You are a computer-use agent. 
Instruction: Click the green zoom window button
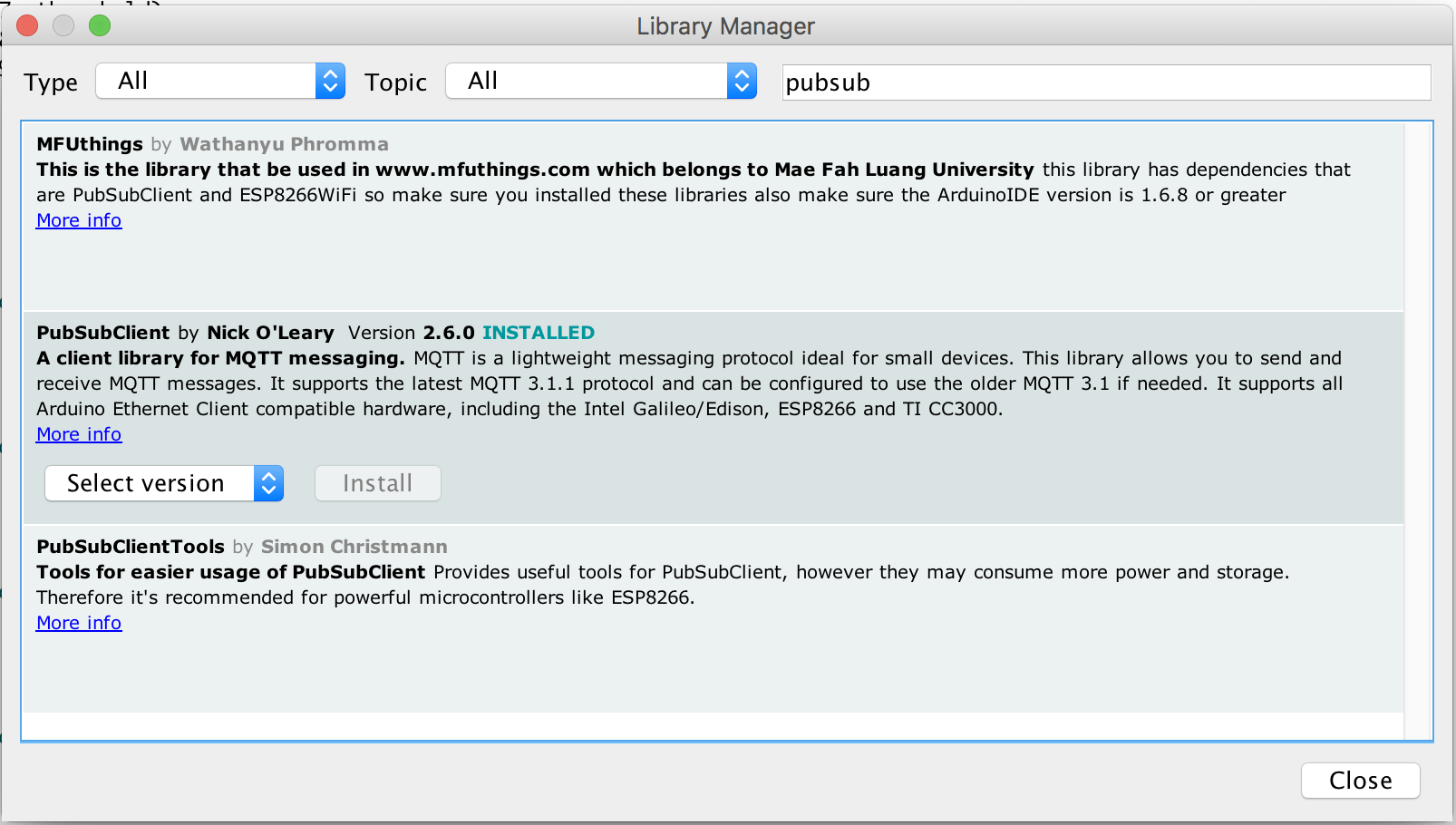tap(100, 25)
